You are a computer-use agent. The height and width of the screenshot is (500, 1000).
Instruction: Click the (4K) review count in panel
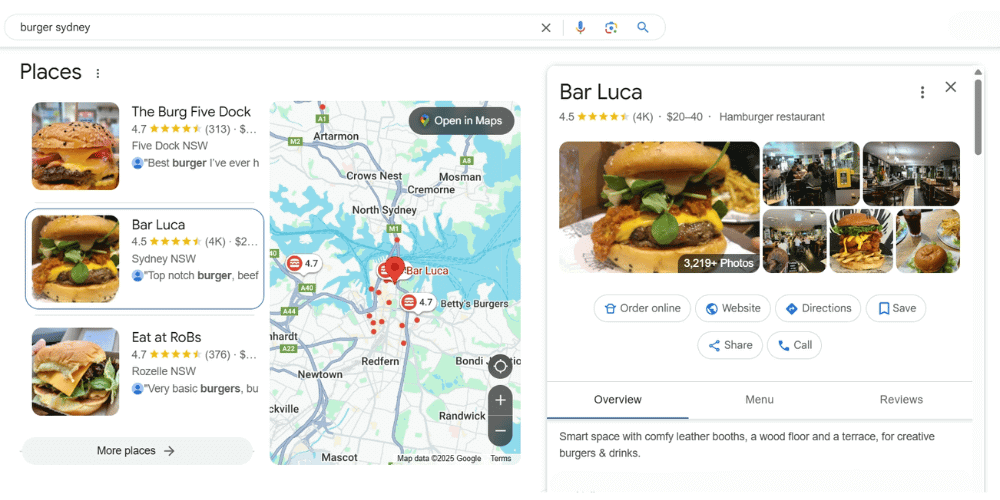pos(643,117)
